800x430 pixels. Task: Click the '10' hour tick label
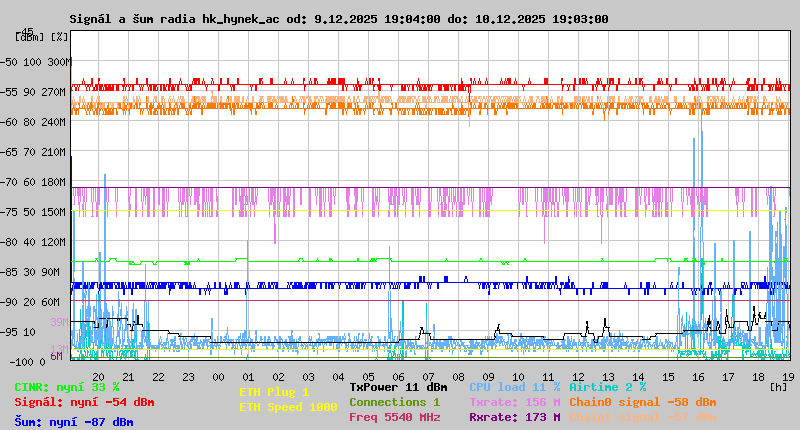[518, 377]
